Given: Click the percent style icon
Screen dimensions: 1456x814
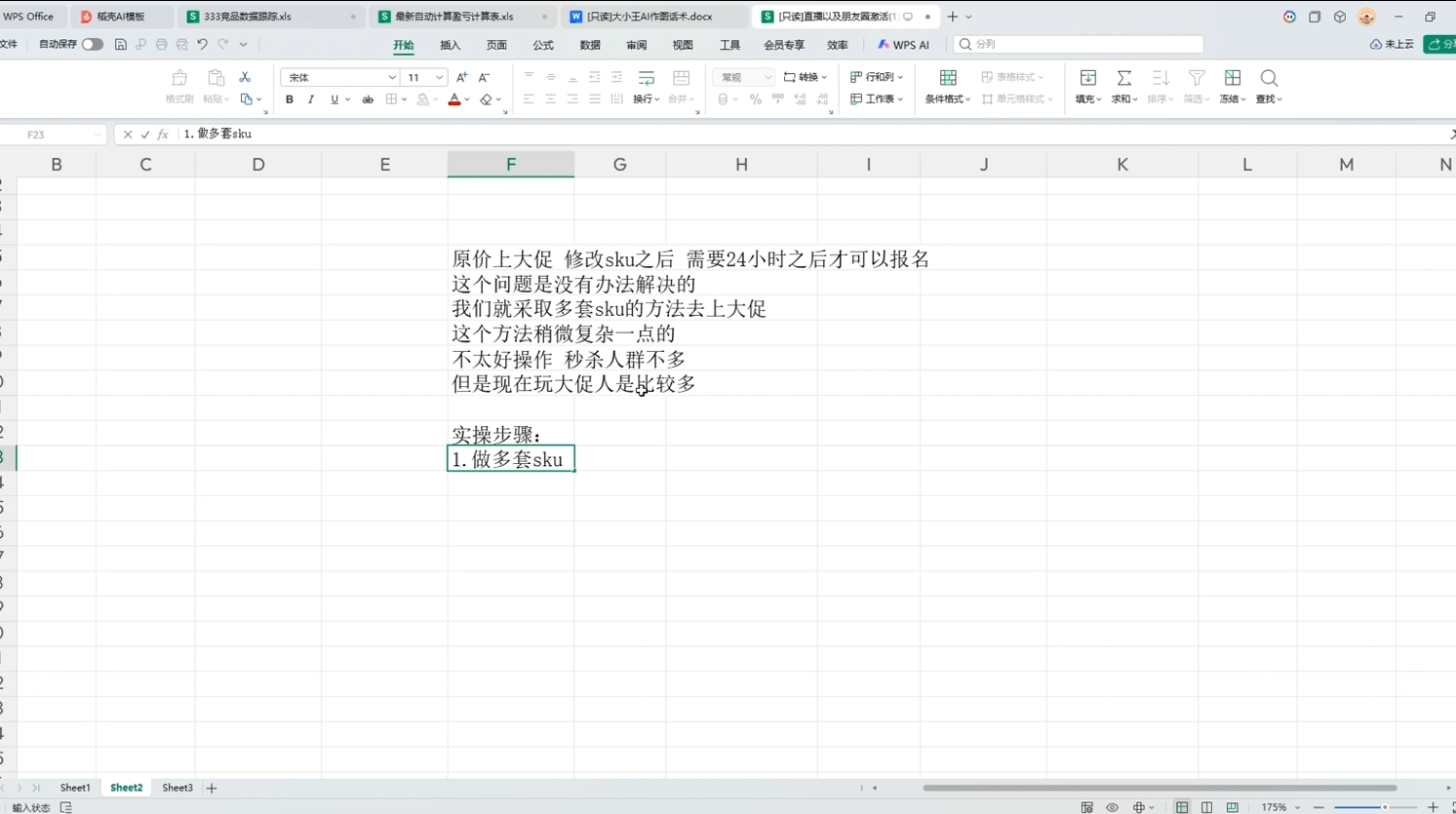Looking at the screenshot, I should (756, 99).
